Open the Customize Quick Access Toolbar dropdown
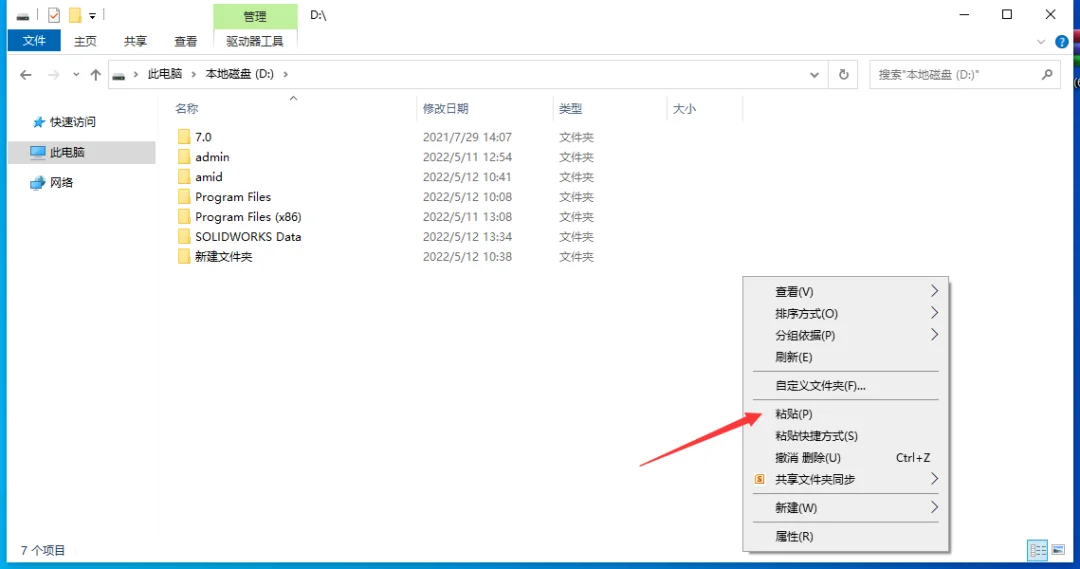 [92, 15]
